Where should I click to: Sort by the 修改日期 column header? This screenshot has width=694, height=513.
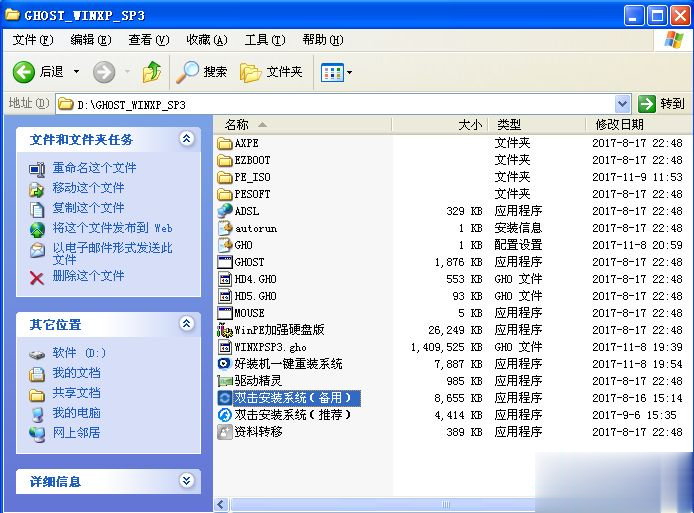[619, 125]
